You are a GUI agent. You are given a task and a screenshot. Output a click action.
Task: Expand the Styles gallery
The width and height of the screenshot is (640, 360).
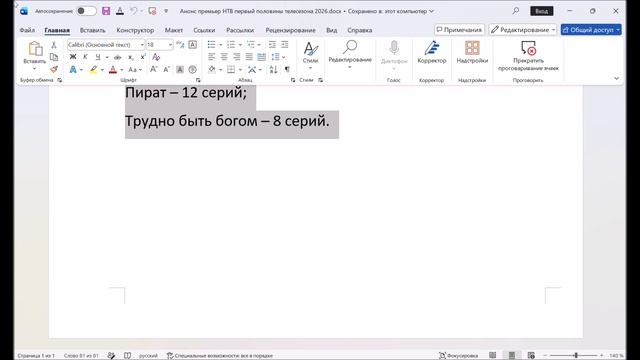pyautogui.click(x=310, y=55)
